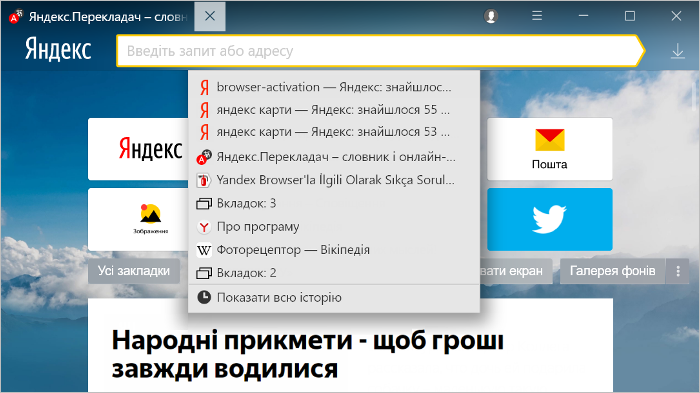The height and width of the screenshot is (393, 700).
Task: Open the browser hamburger menu
Action: pyautogui.click(x=537, y=16)
